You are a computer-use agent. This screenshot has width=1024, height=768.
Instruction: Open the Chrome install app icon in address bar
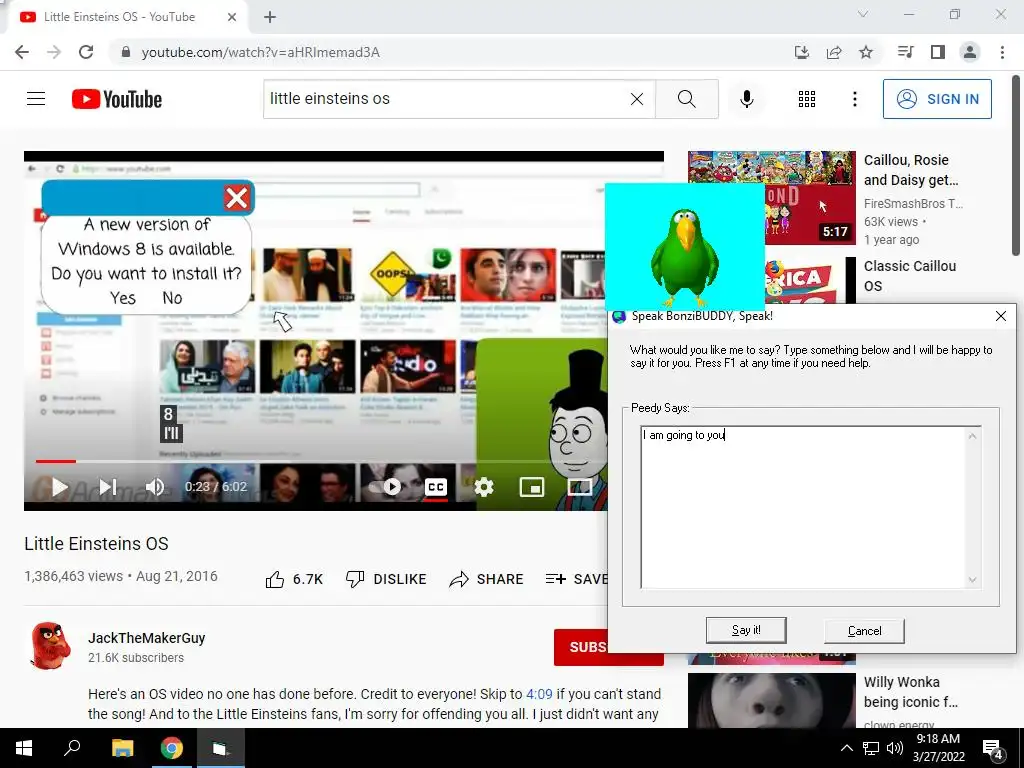[x=801, y=52]
